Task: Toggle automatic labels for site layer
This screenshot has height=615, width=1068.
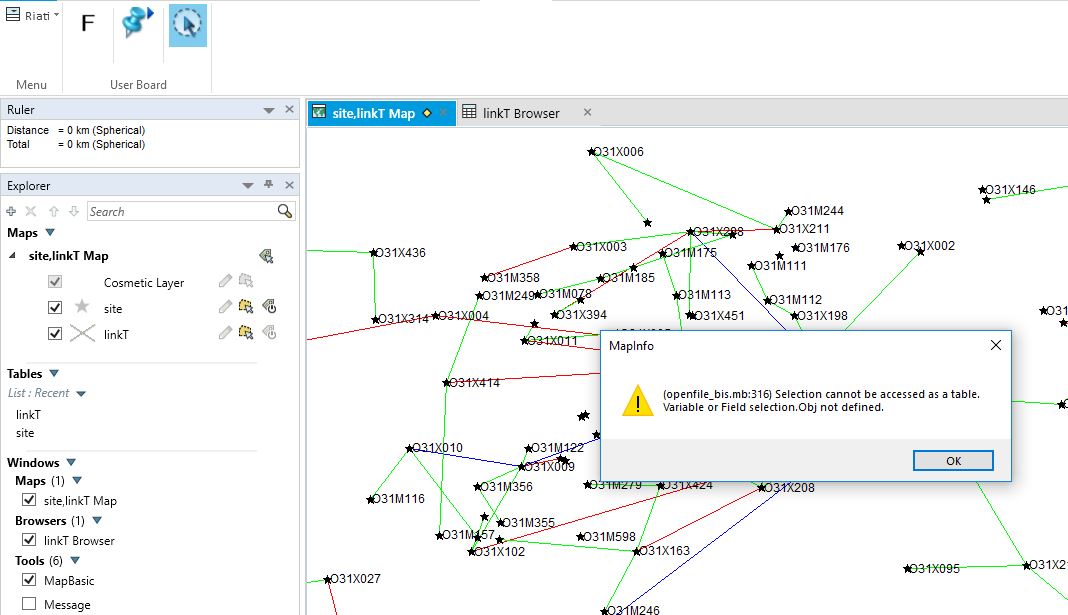Action: [x=270, y=306]
